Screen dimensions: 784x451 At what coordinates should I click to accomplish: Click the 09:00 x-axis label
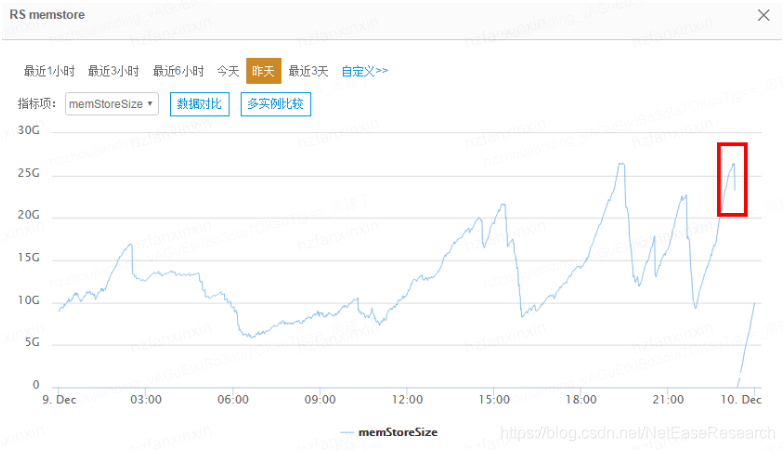[x=320, y=400]
